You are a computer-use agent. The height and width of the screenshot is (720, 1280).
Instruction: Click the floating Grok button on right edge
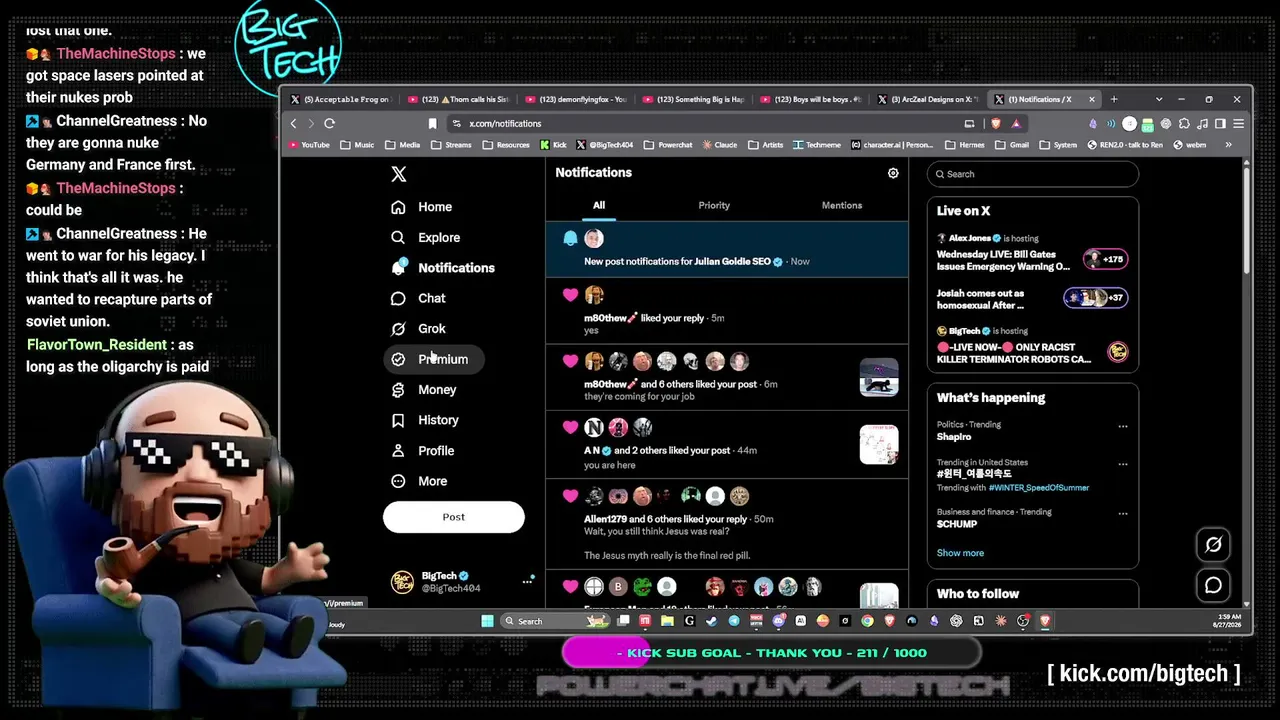[x=1213, y=544]
